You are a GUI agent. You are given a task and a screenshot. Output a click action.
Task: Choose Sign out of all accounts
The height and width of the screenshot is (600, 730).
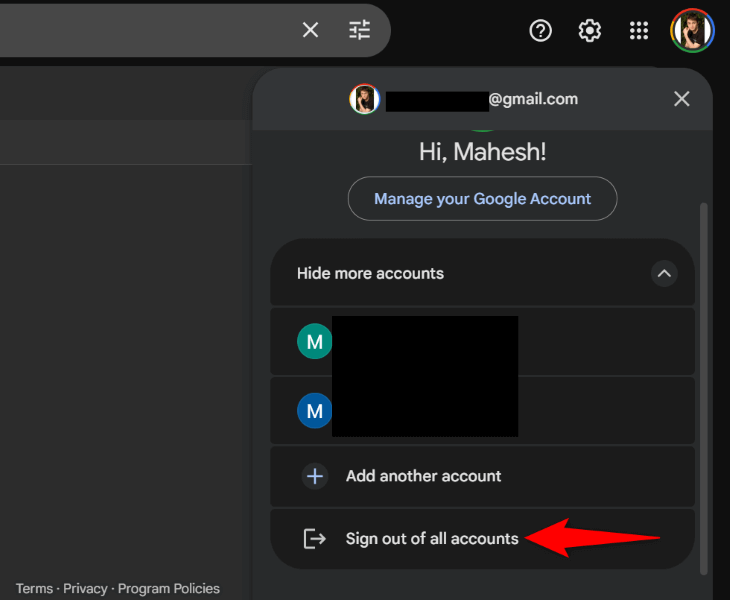tap(432, 539)
